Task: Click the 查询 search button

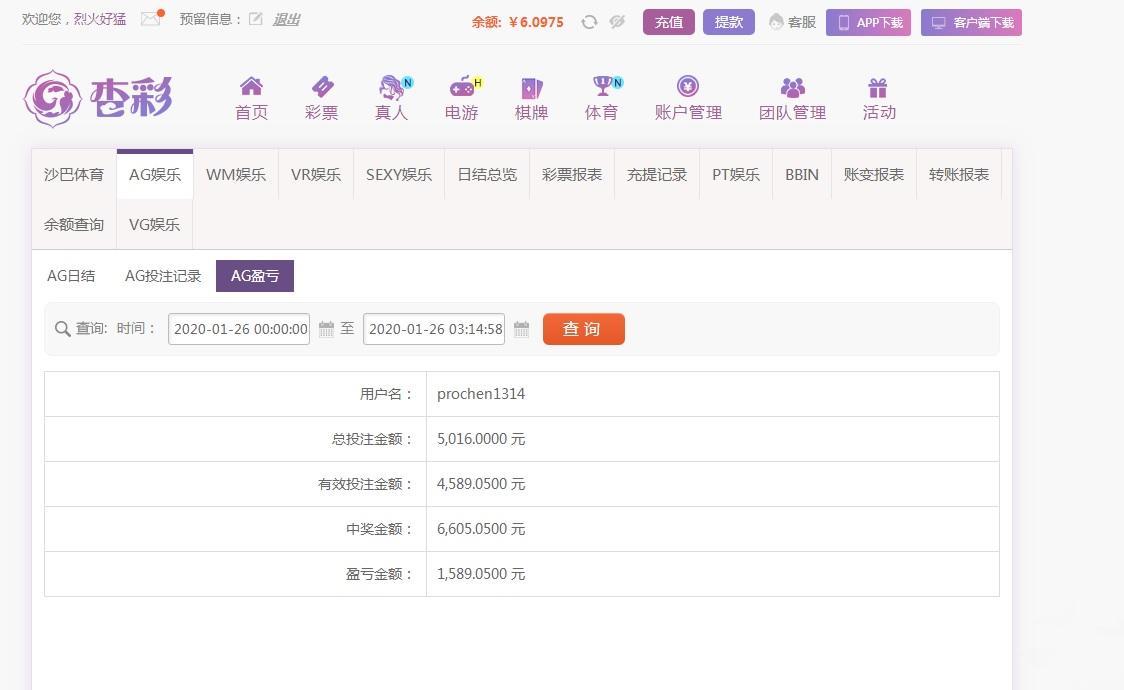Action: [583, 328]
